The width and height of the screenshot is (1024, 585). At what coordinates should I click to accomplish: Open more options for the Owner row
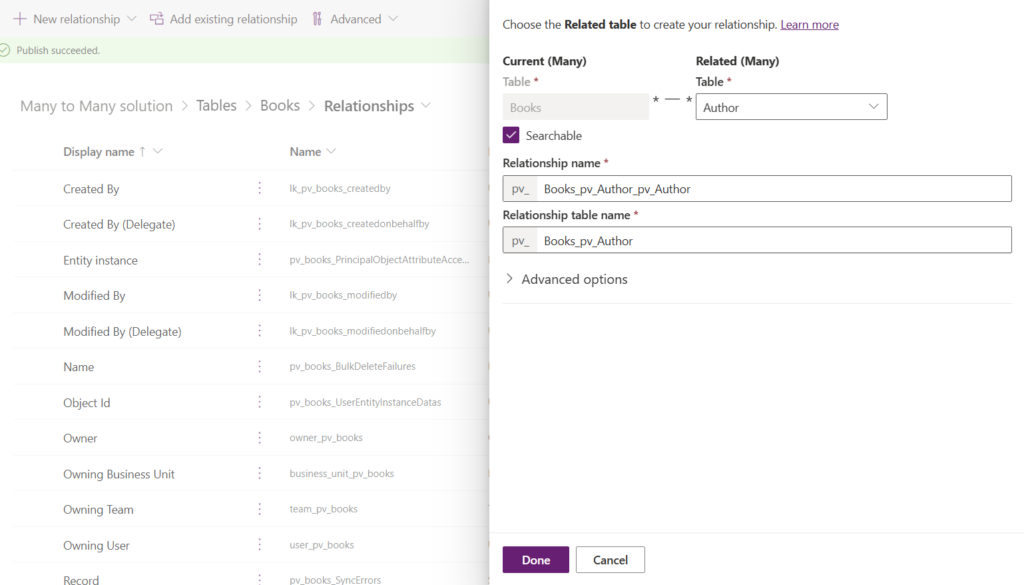[259, 437]
